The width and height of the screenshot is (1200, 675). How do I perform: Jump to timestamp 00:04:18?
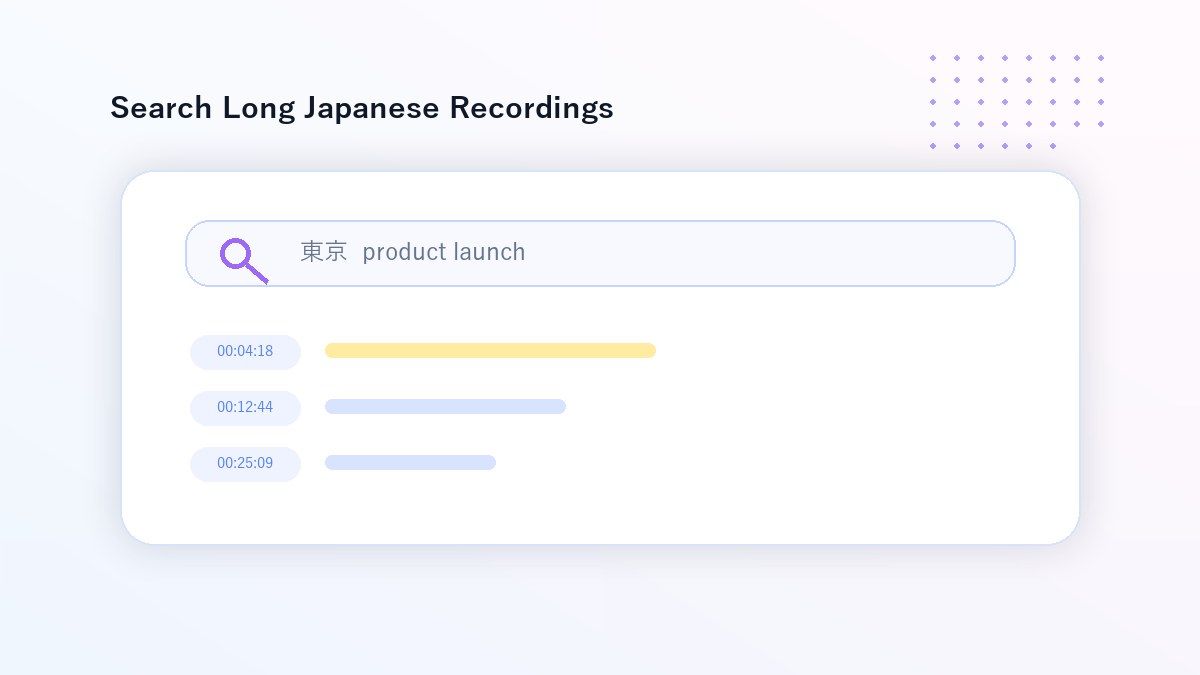click(245, 352)
